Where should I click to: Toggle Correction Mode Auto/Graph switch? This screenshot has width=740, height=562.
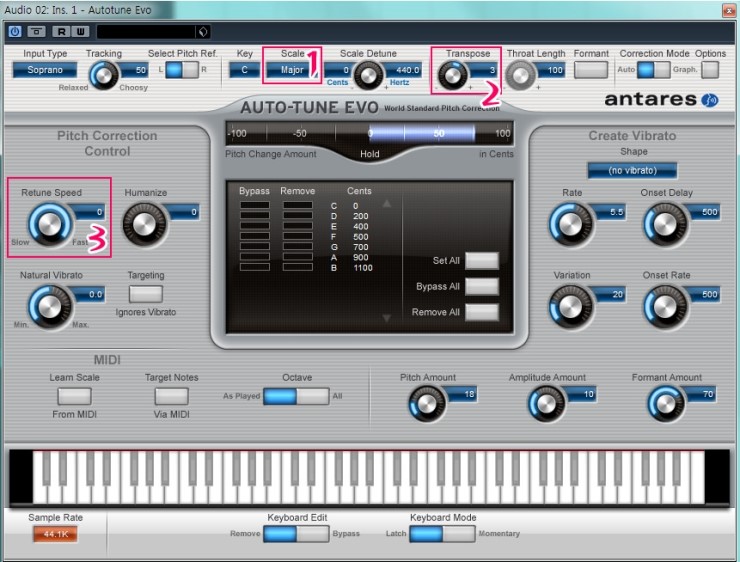click(x=653, y=70)
